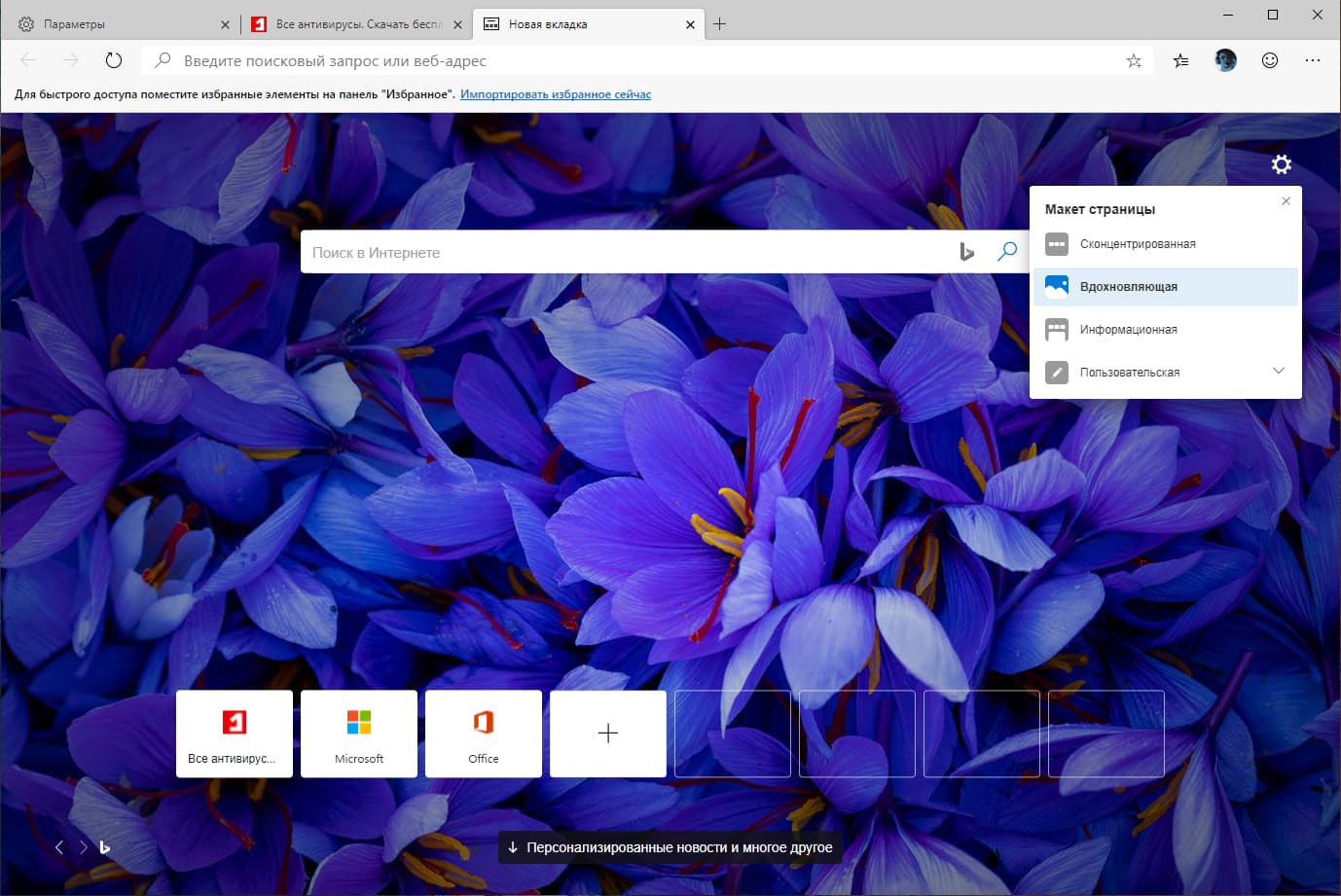Refresh the current page

coord(113,59)
